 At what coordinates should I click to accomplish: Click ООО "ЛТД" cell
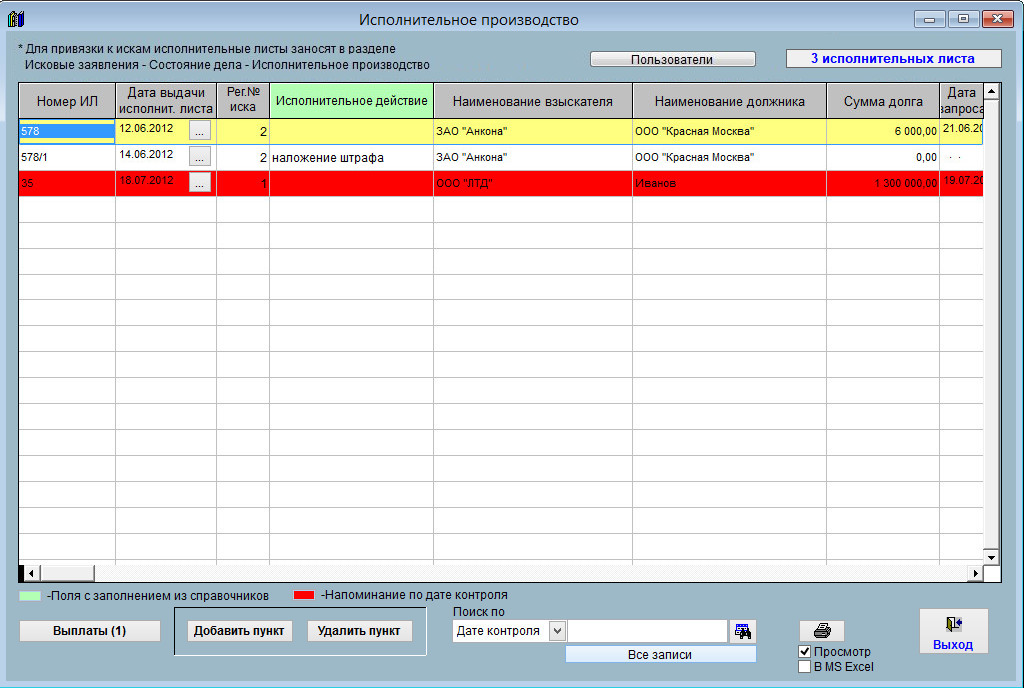pos(533,183)
